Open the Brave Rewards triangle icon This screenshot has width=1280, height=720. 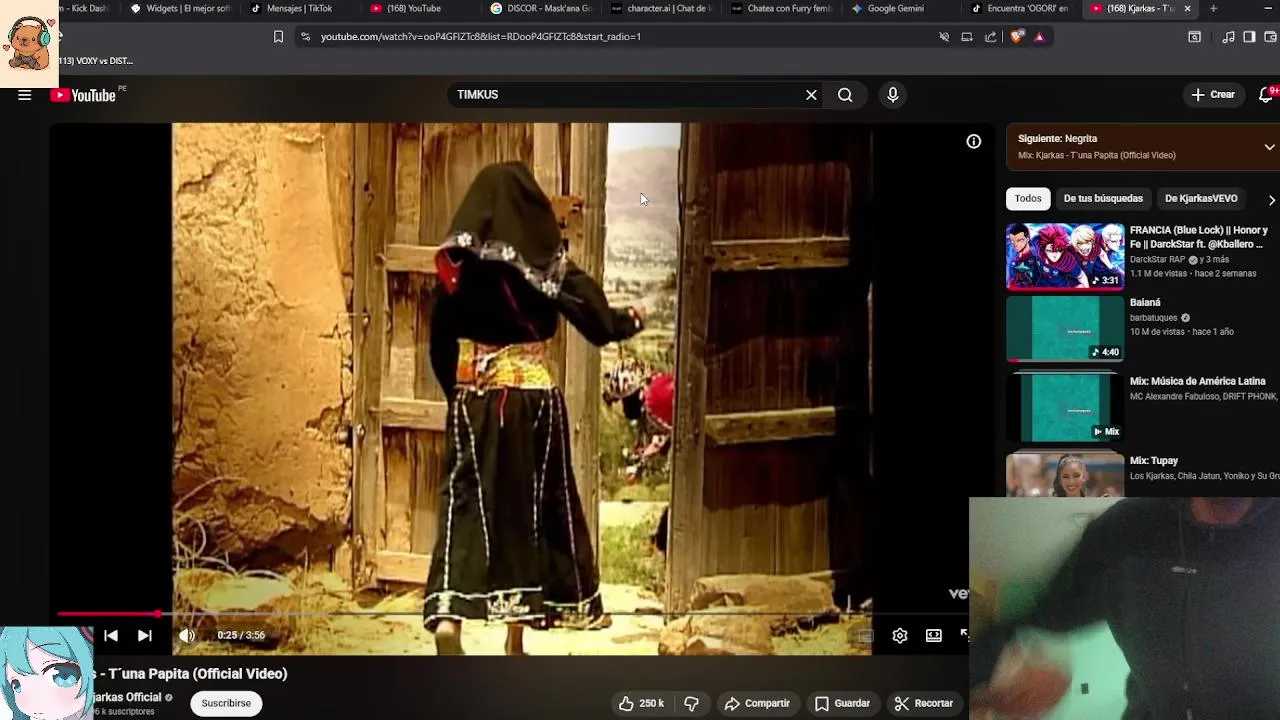point(1039,37)
